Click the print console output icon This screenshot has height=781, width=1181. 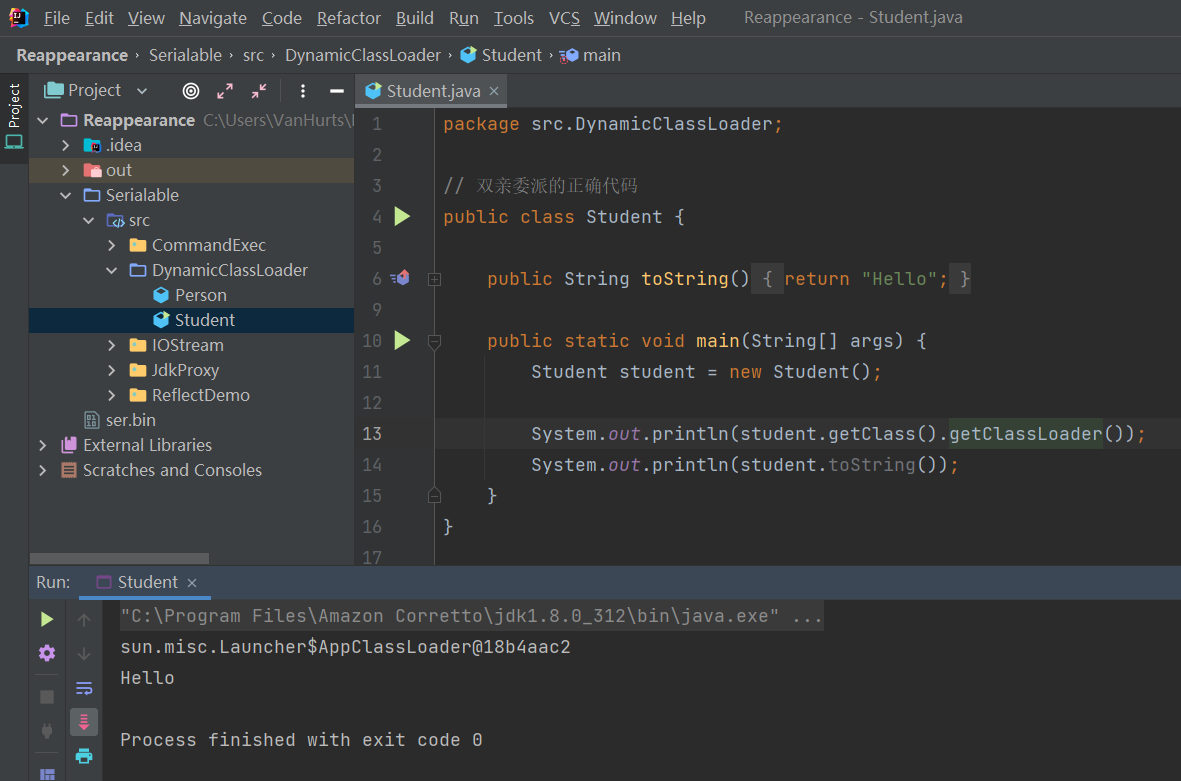click(x=84, y=756)
